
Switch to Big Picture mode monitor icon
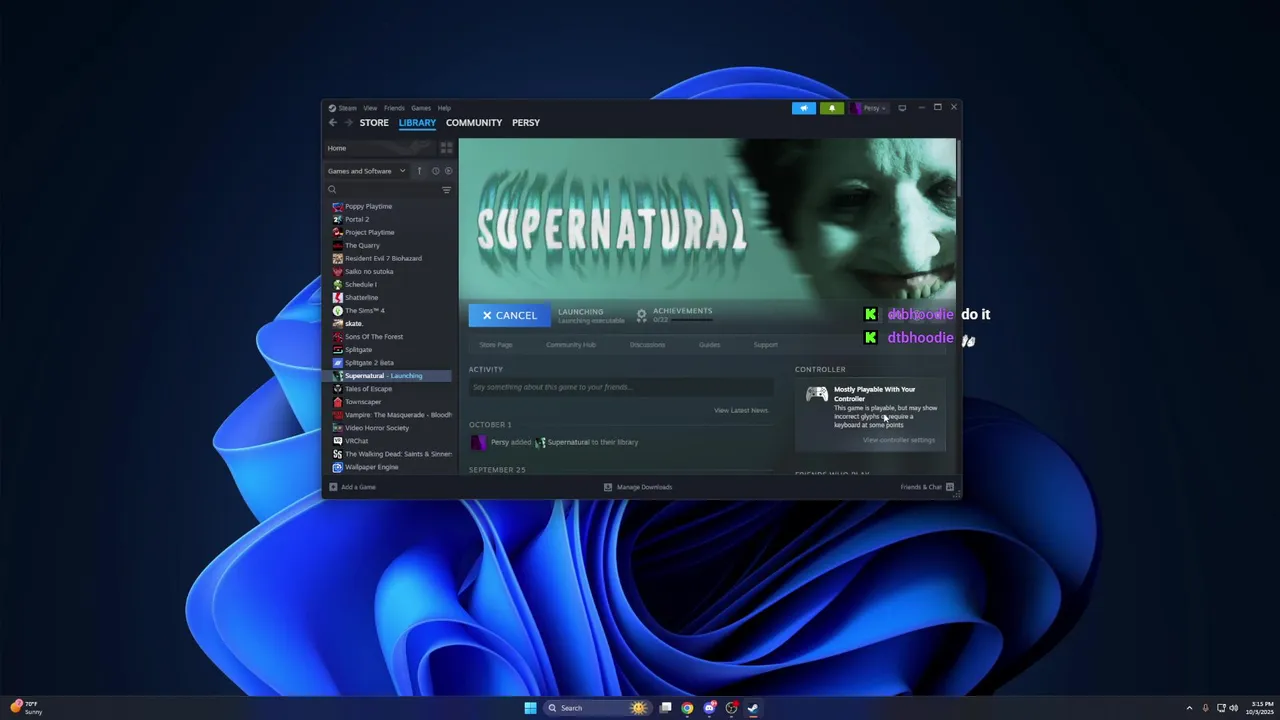pos(902,108)
